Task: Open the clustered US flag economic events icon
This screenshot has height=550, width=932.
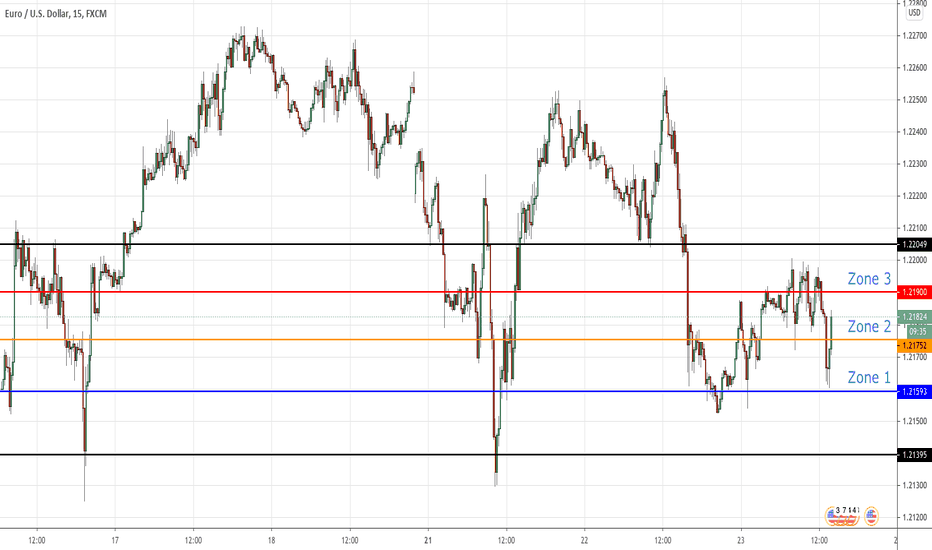Action: [842, 516]
